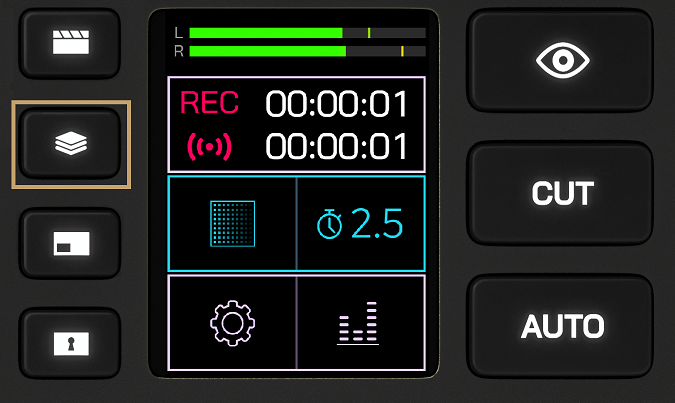Click the green peak marker on L meter
The image size is (675, 403).
tap(369, 33)
